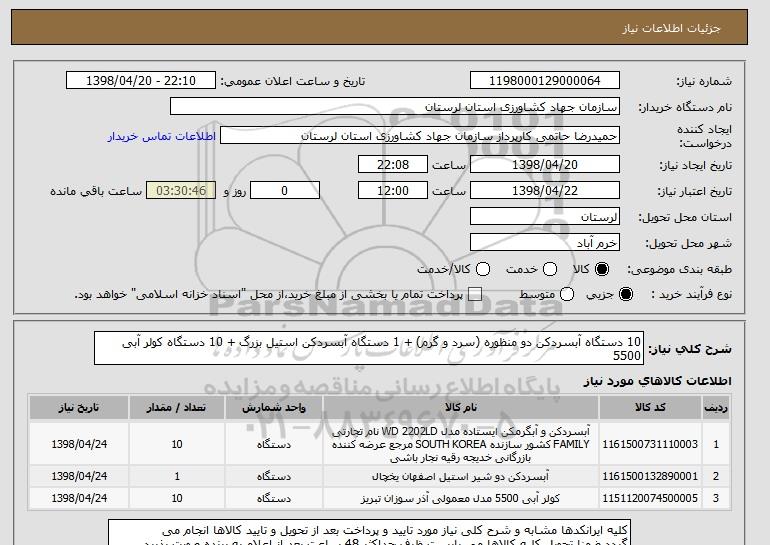
Task: Click the buyer organization name field
Action: 395,107
